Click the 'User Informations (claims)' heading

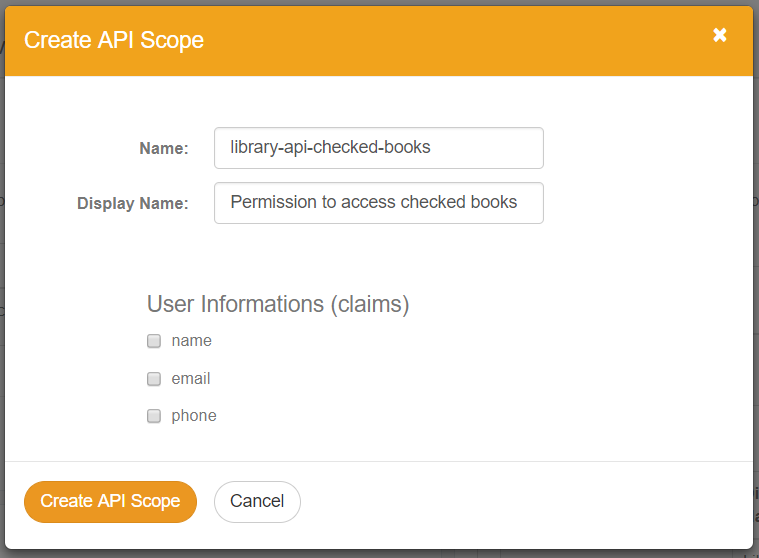click(278, 304)
